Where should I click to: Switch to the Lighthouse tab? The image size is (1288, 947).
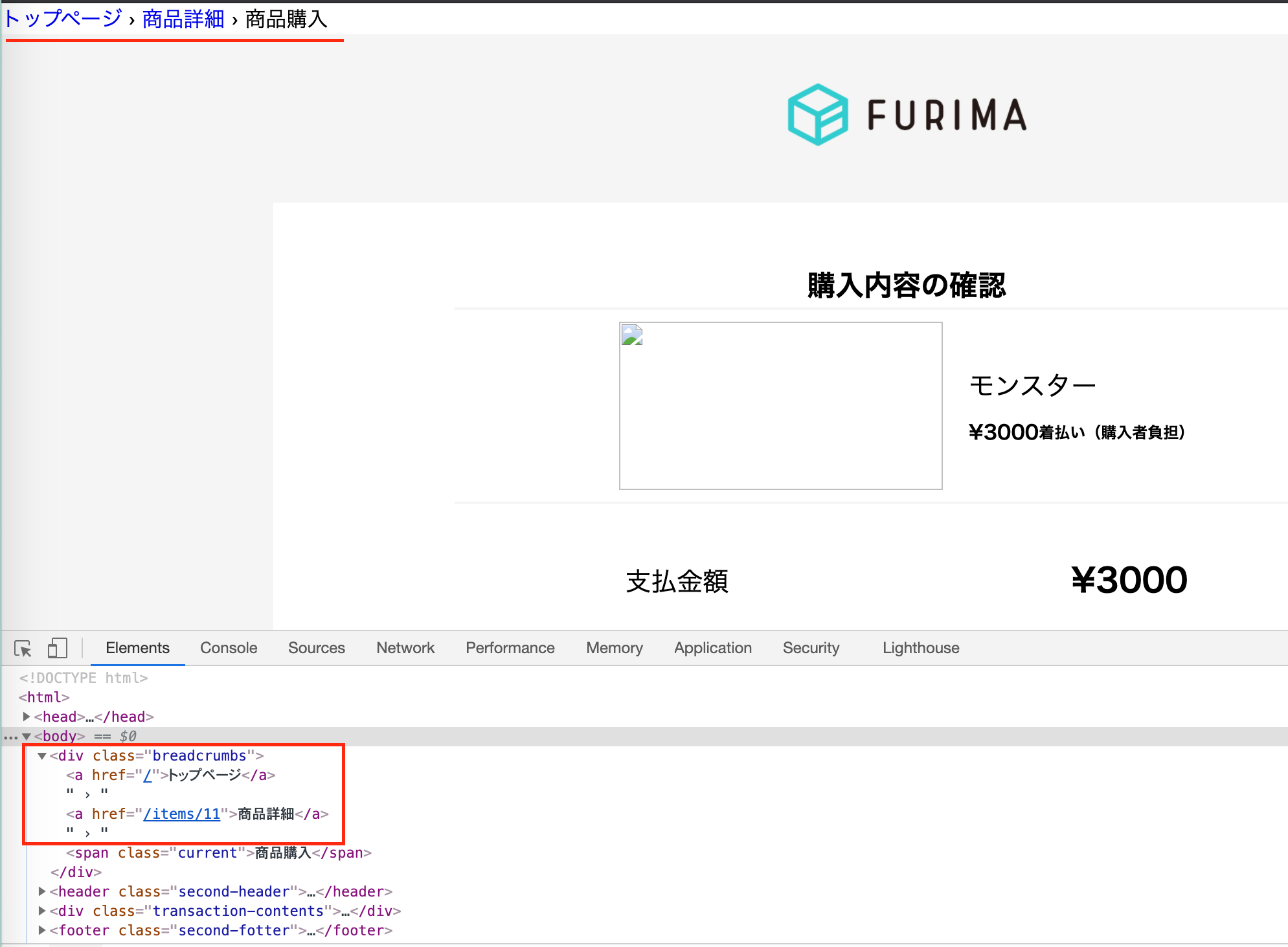point(920,648)
